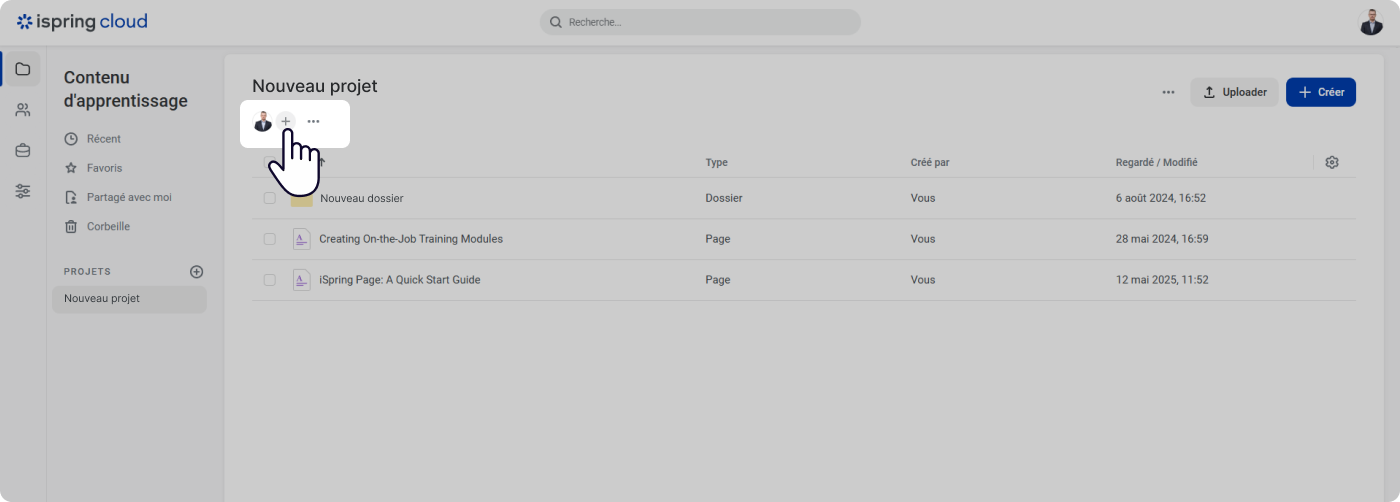Open project options menu next to Uploader

(1168, 92)
